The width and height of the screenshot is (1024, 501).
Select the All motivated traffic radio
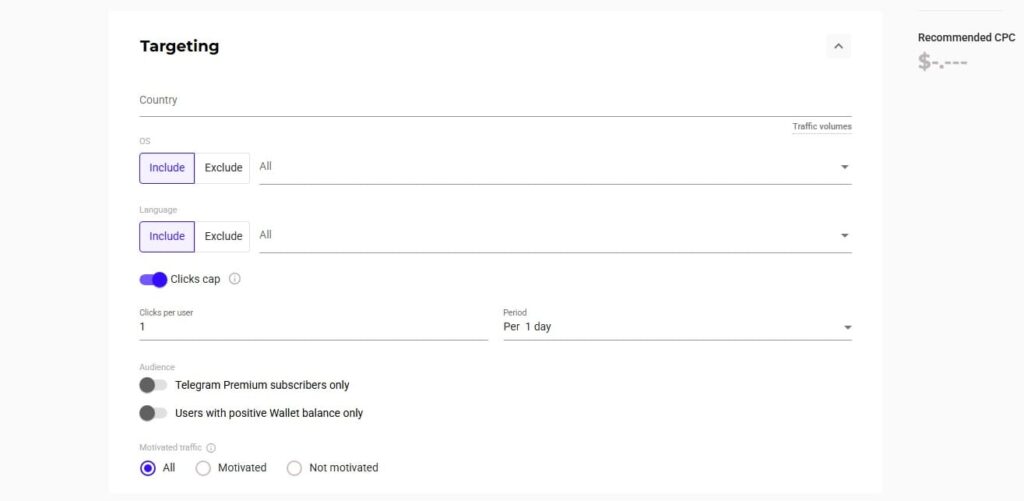click(x=148, y=468)
